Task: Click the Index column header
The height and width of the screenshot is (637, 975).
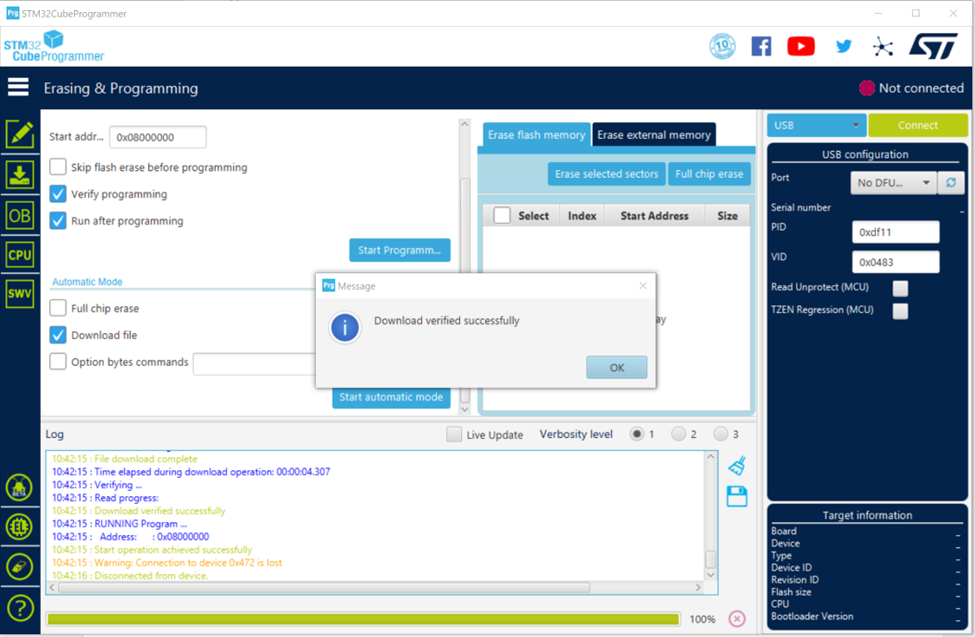Action: pos(582,216)
